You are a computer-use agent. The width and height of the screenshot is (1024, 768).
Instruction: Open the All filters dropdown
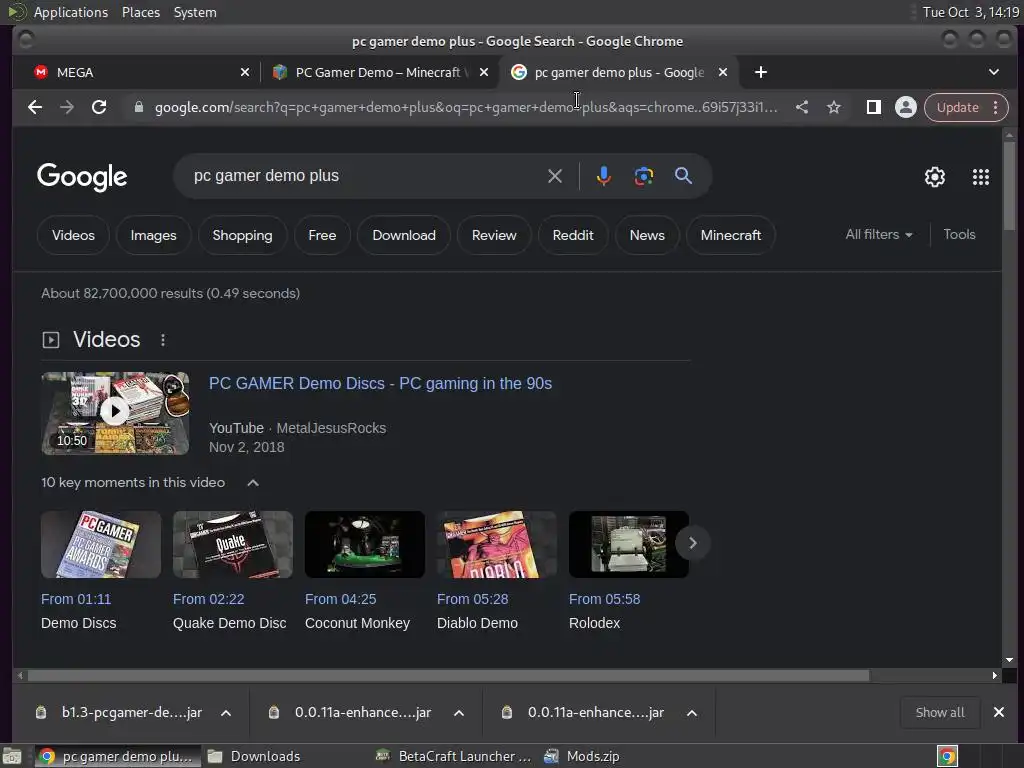coord(878,234)
